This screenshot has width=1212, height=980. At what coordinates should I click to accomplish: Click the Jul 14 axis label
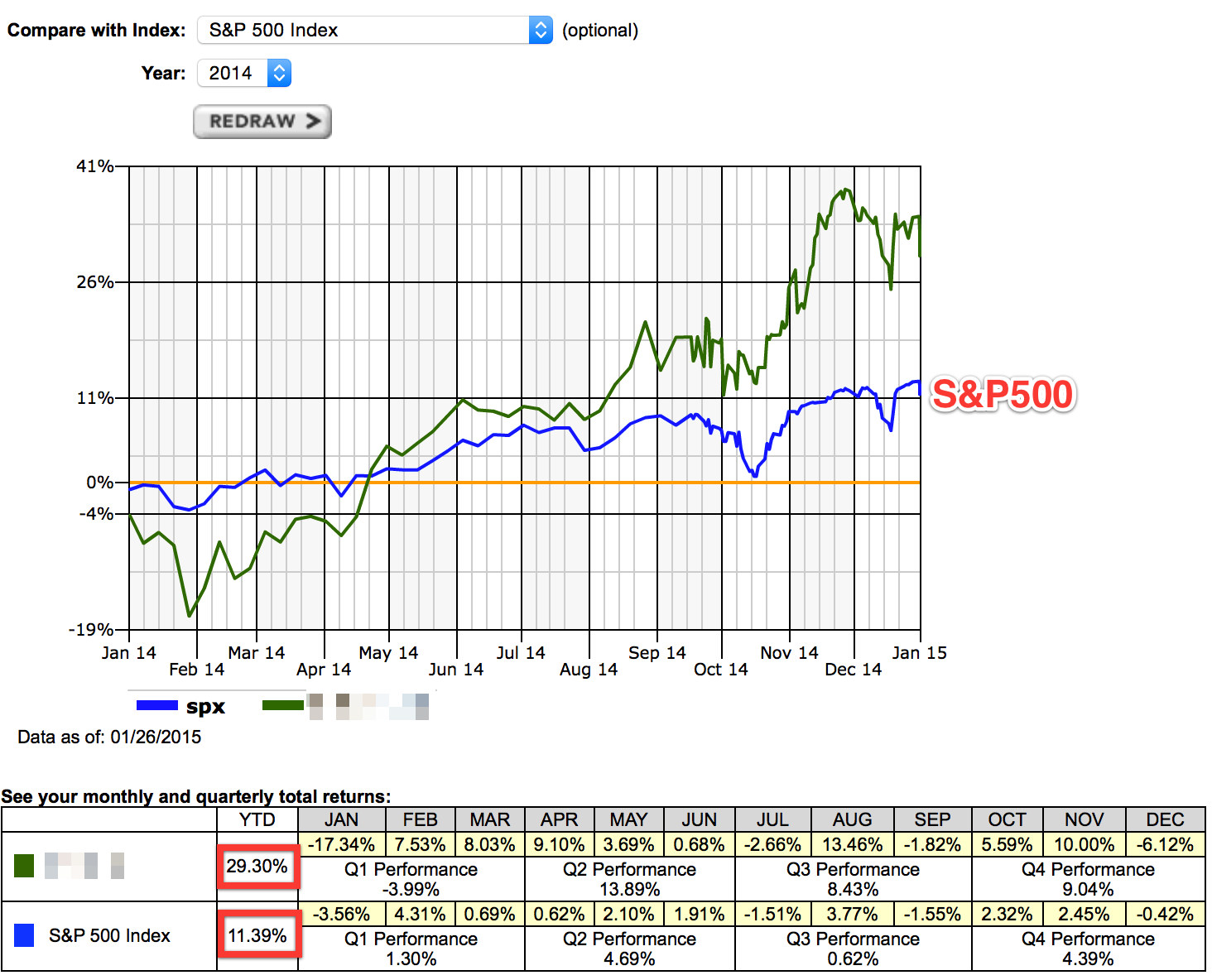coord(521,652)
